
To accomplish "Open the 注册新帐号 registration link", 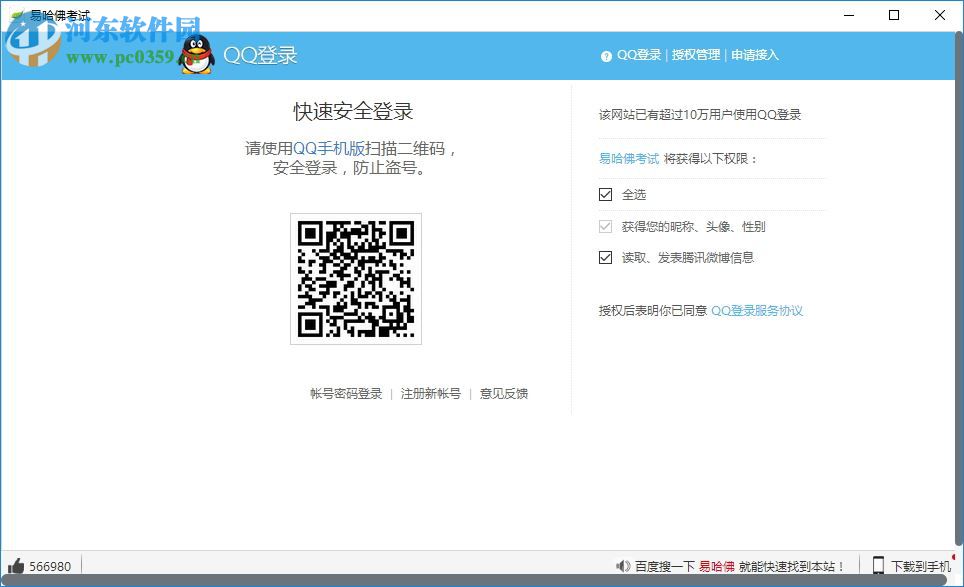I will (x=430, y=394).
